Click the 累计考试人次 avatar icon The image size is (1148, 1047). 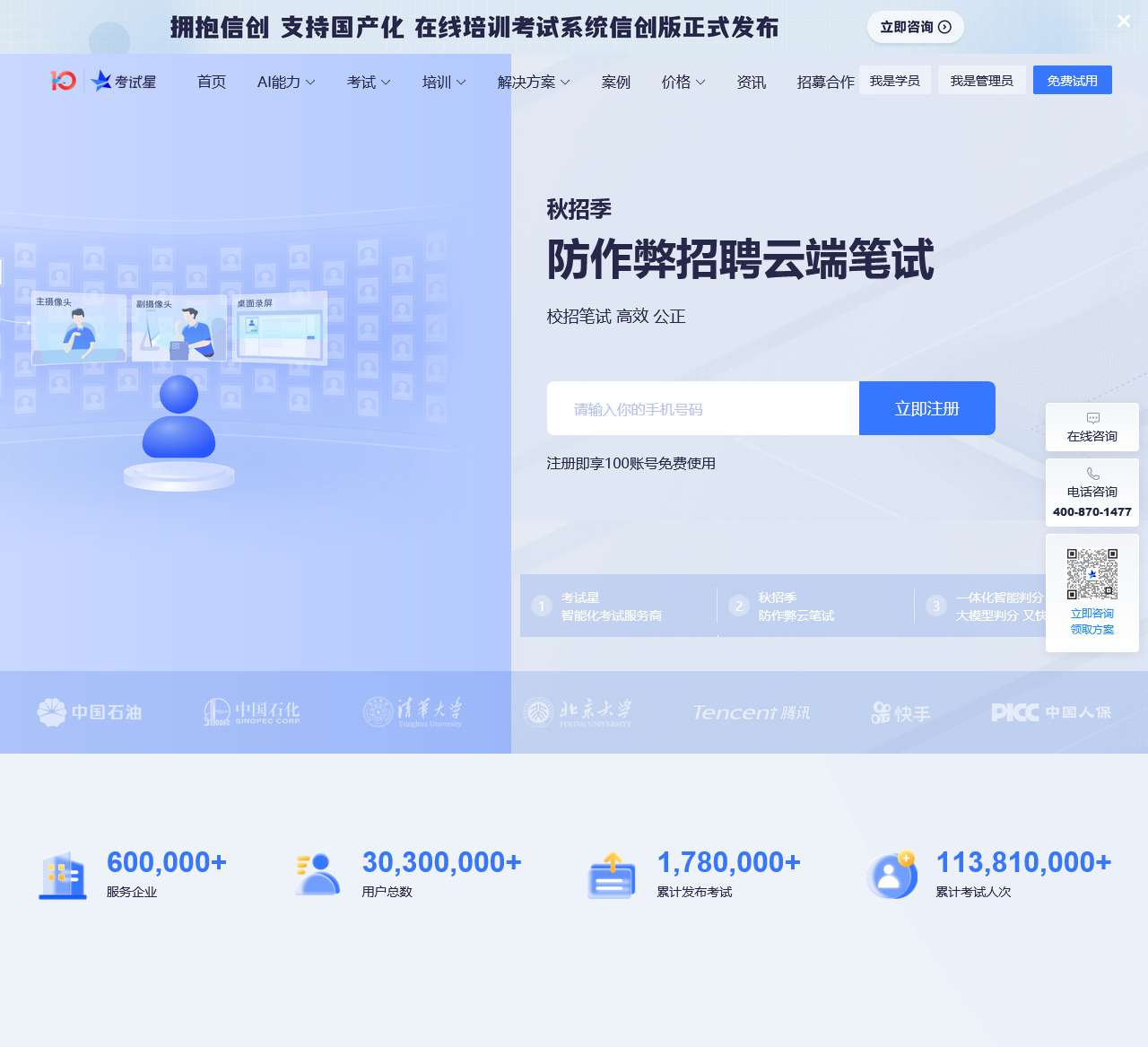click(x=891, y=876)
